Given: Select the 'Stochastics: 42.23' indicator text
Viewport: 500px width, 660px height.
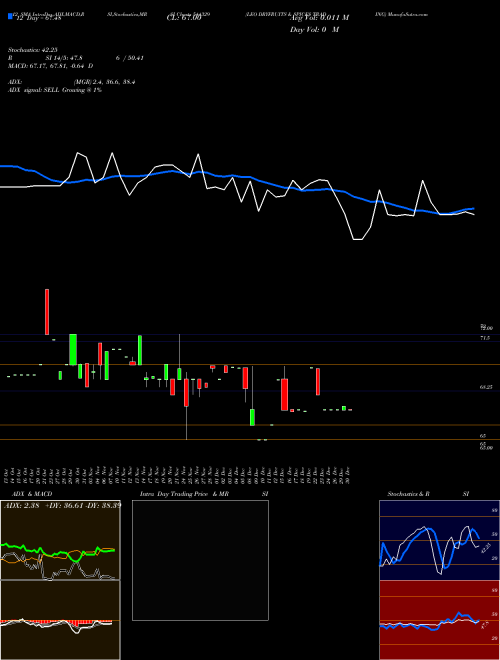Looking at the screenshot, I should [33, 50].
